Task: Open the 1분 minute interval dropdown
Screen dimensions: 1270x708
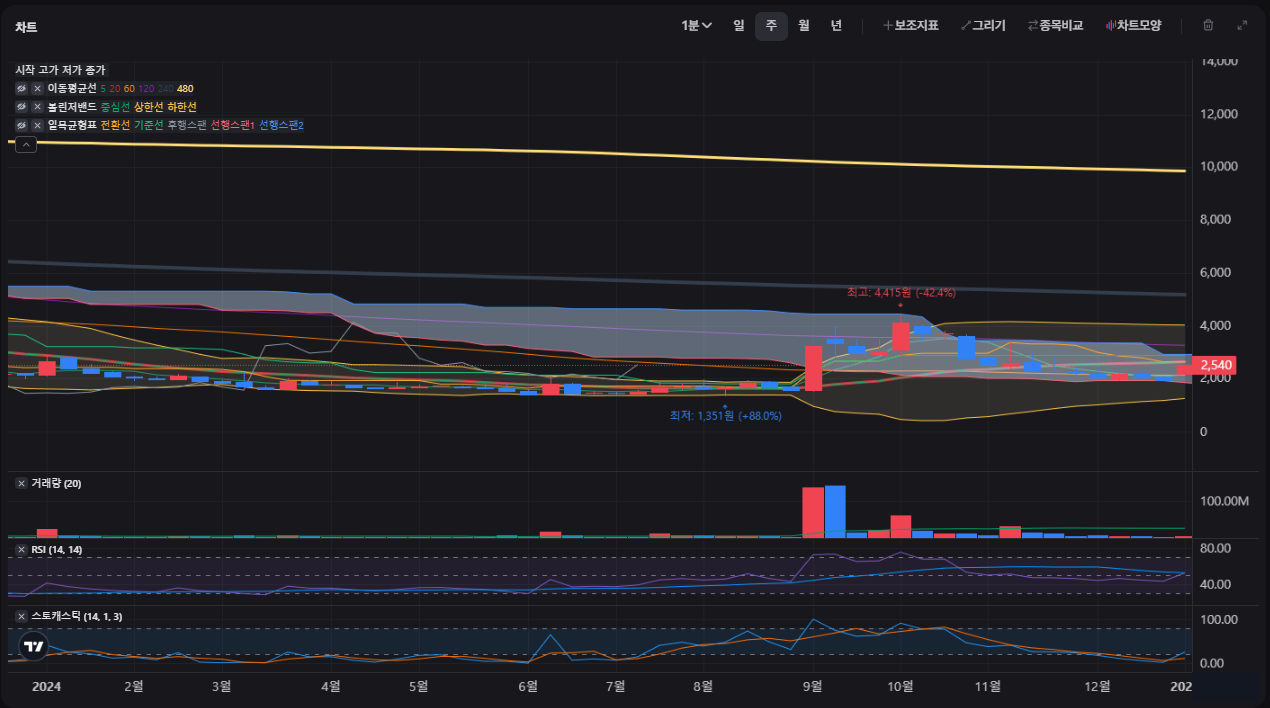Action: click(696, 26)
